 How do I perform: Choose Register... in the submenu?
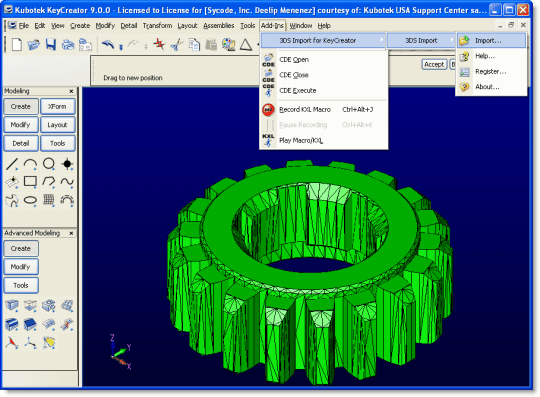click(492, 72)
